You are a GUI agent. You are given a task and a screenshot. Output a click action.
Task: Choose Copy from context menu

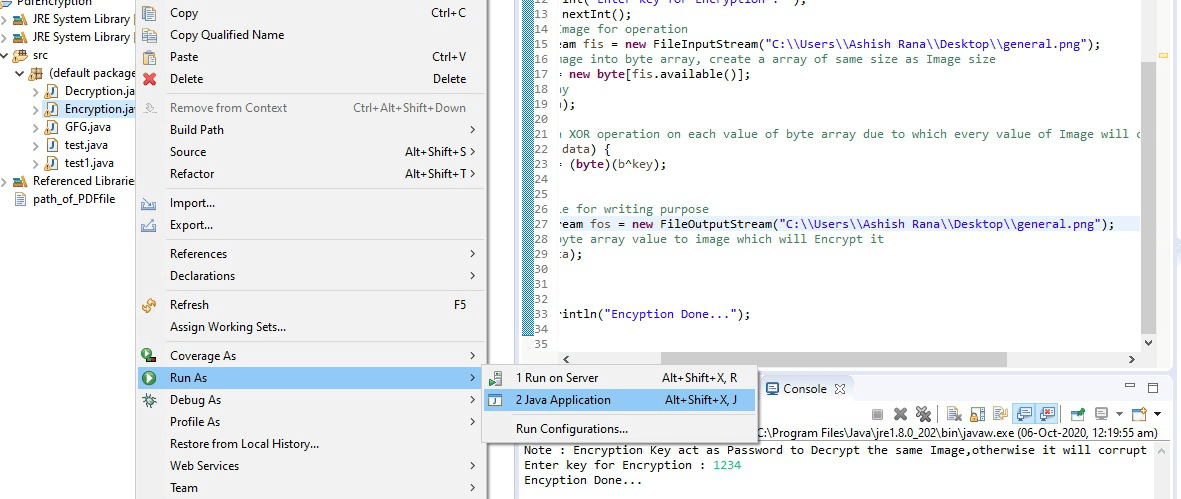313,13
